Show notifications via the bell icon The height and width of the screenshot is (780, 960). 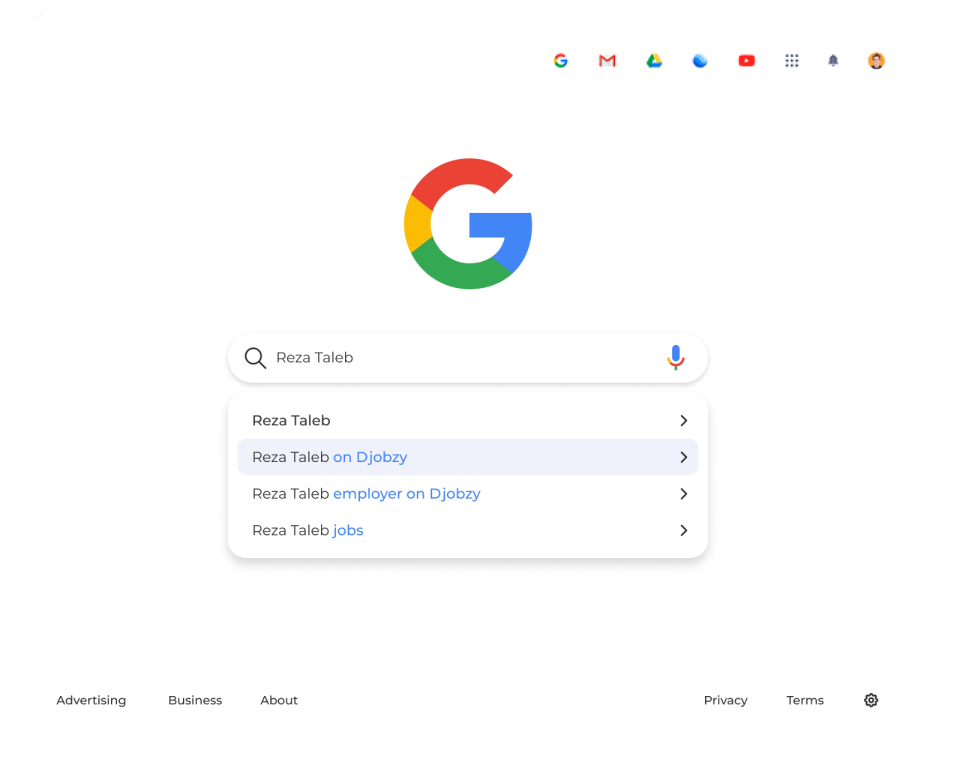pos(833,61)
